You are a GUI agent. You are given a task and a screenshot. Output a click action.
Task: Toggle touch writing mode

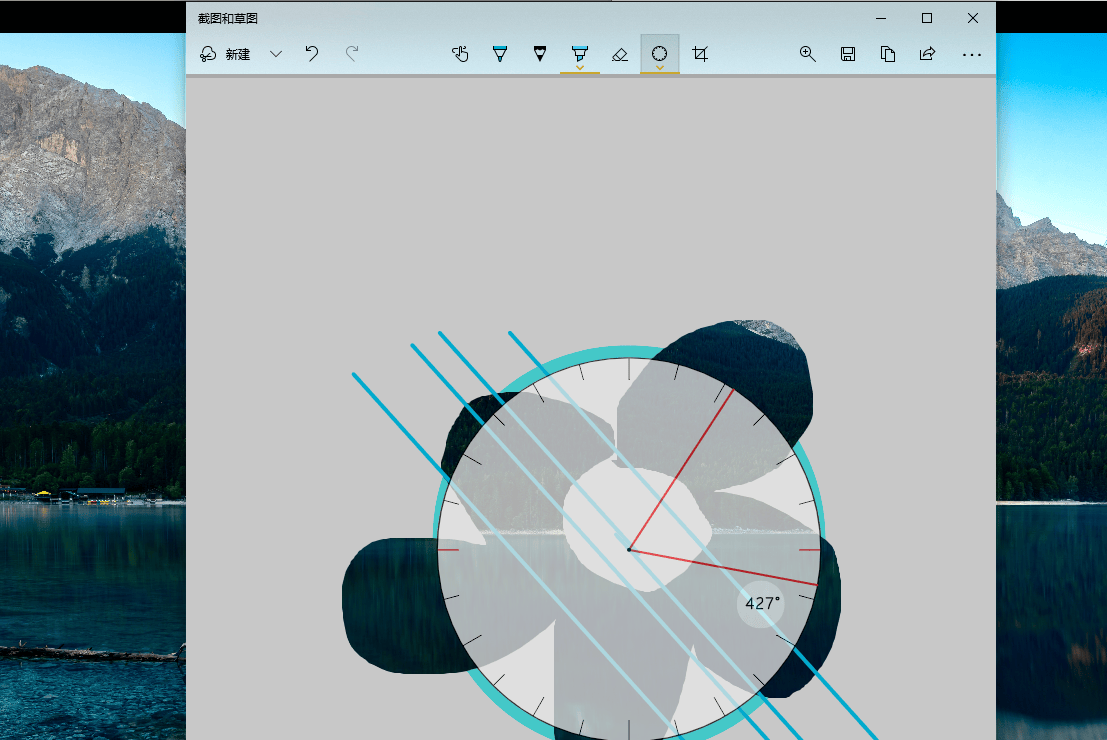(x=460, y=54)
